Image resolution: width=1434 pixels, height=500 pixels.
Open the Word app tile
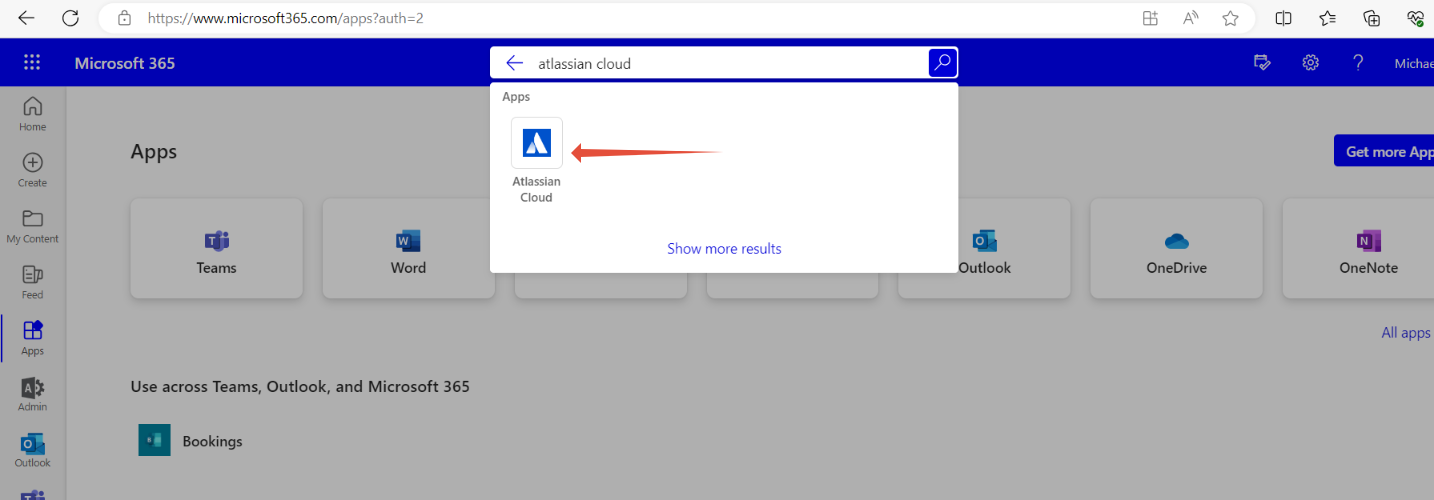408,248
